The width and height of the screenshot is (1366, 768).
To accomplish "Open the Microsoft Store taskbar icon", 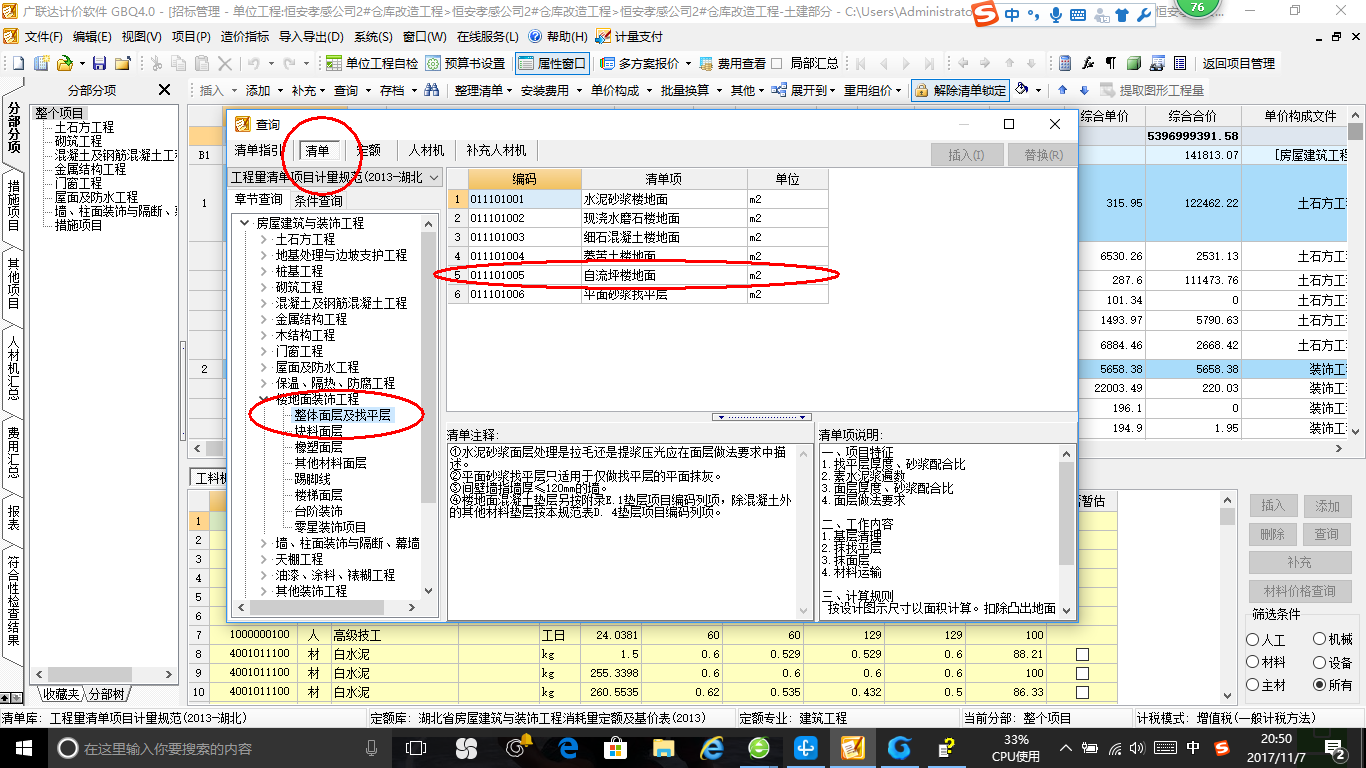I will [616, 747].
